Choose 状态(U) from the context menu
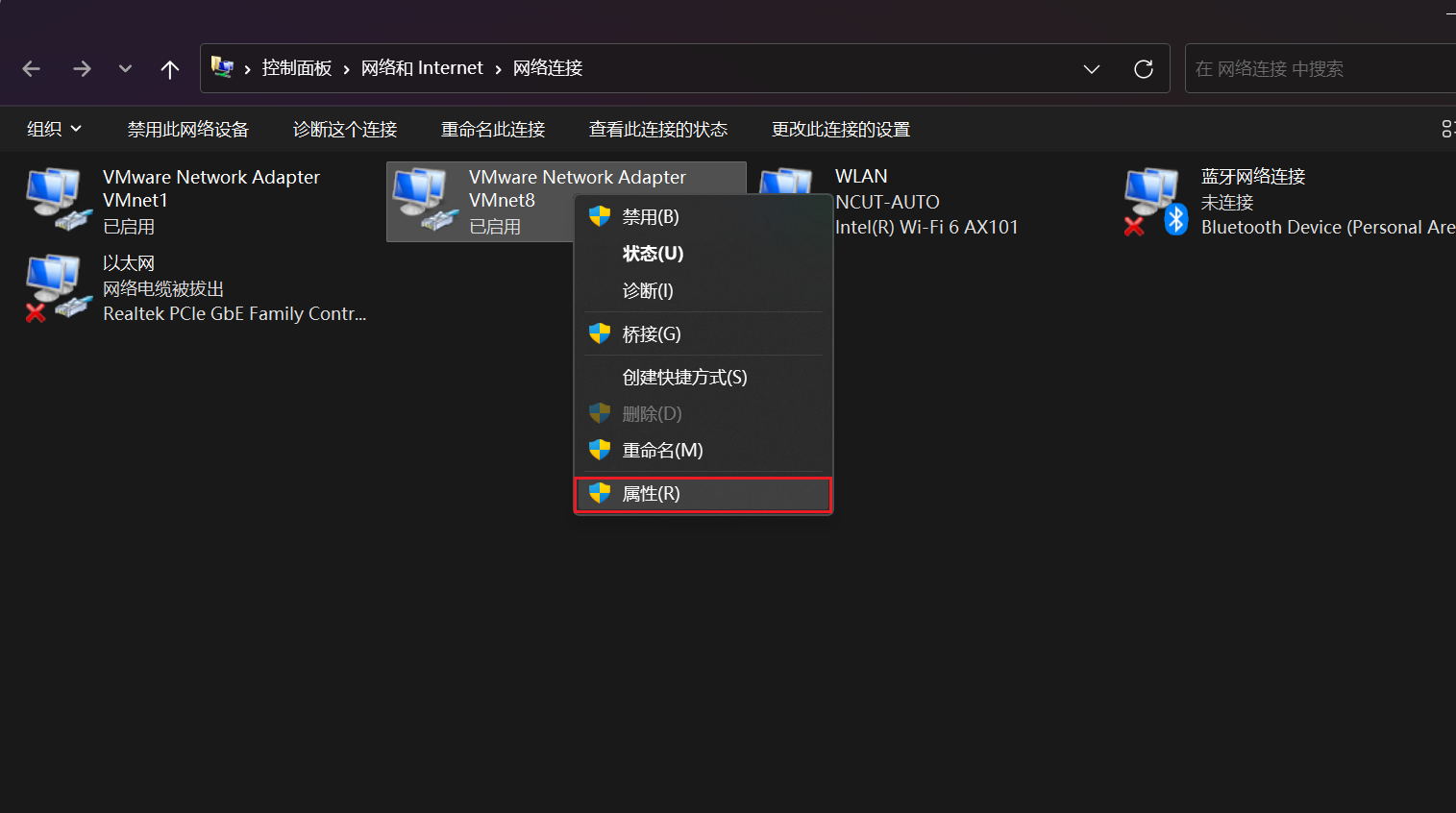 pyautogui.click(x=703, y=254)
